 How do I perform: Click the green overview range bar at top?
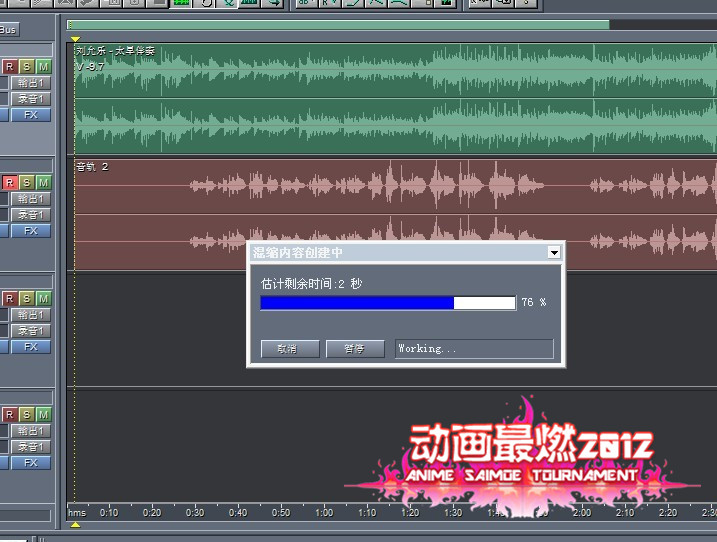(x=338, y=25)
